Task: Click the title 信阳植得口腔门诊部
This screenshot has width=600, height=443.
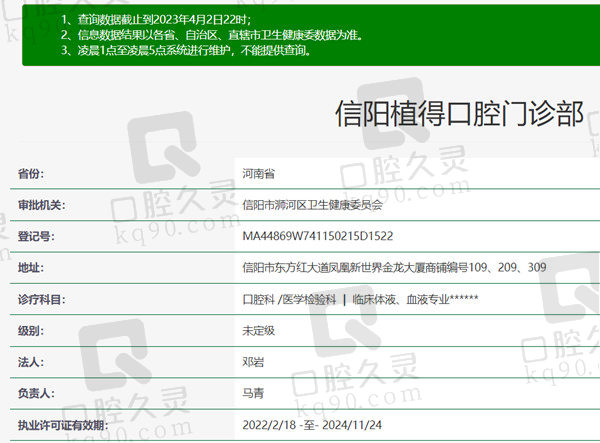Action: coord(459,114)
